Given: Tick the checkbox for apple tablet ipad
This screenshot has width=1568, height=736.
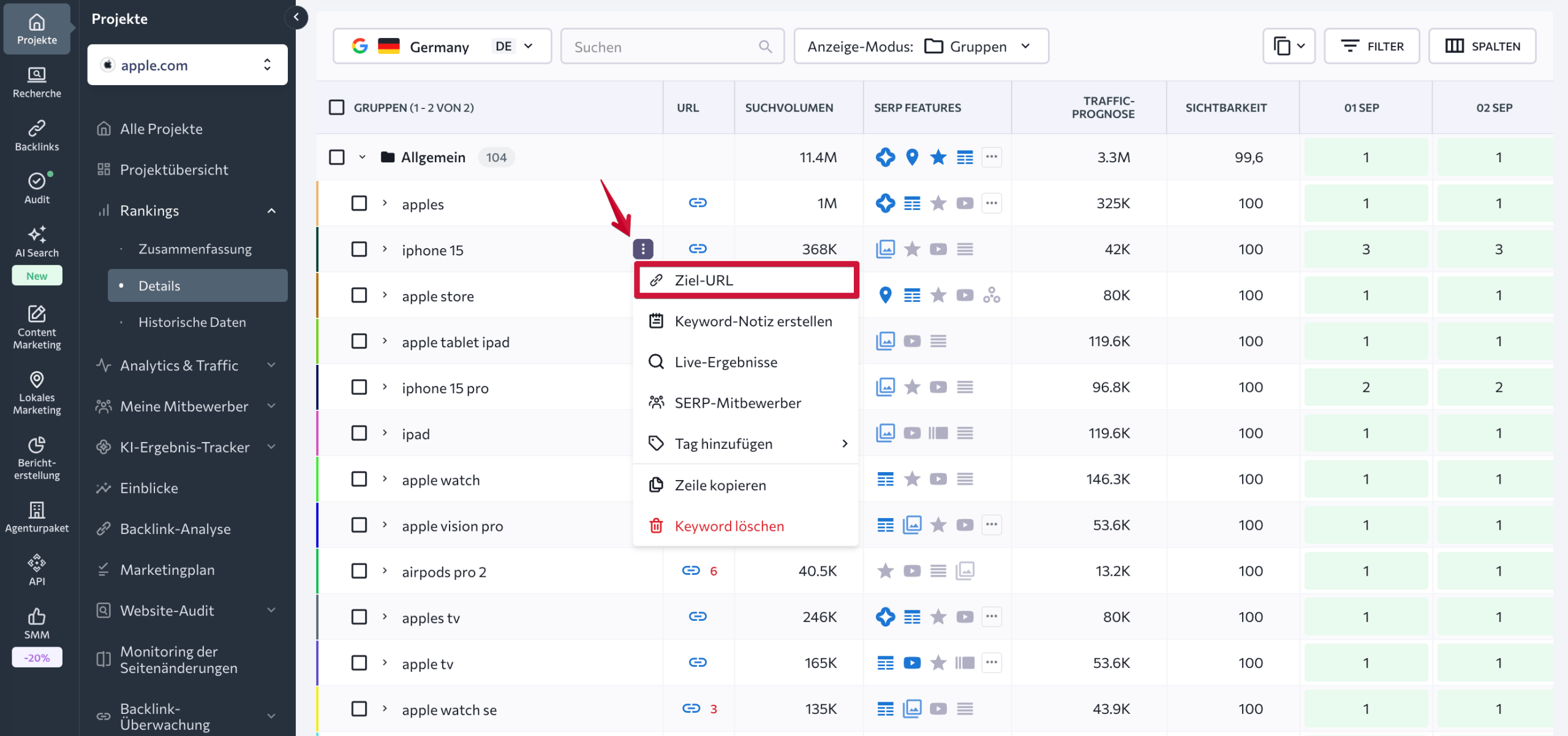Looking at the screenshot, I should 359,341.
